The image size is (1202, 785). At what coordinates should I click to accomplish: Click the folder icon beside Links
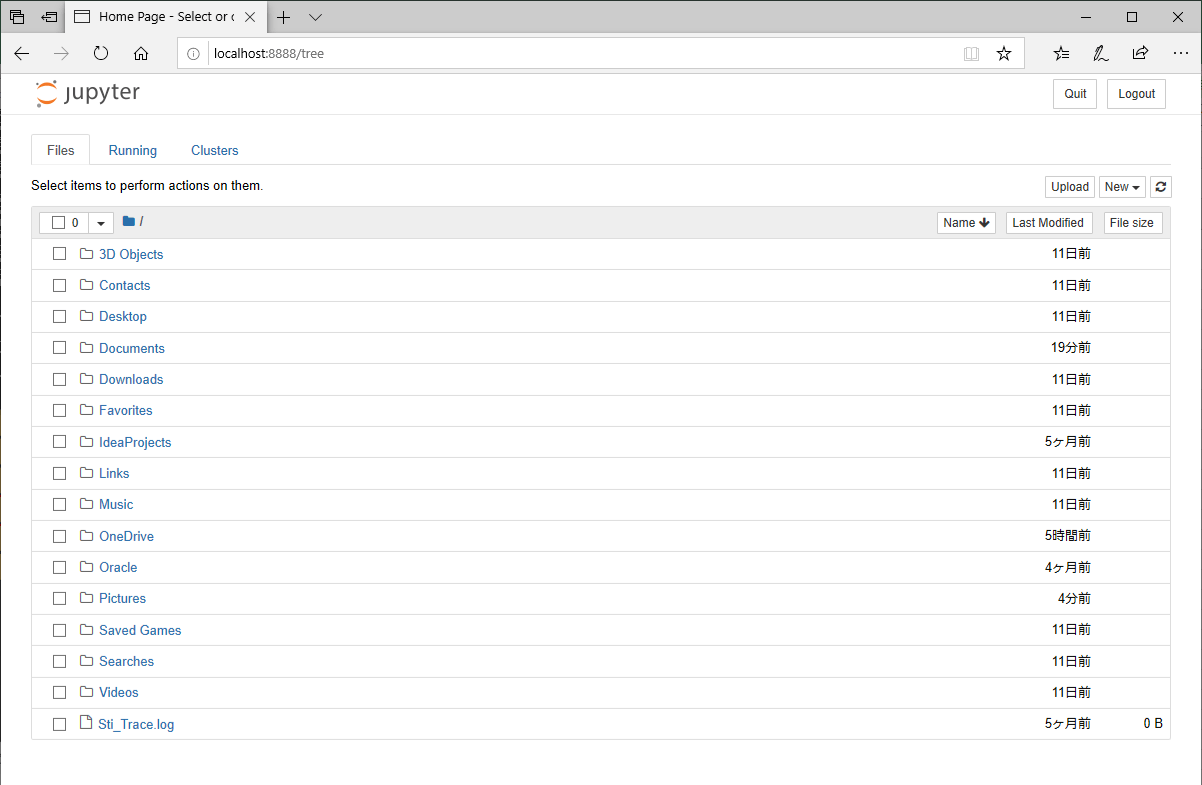tap(86, 473)
